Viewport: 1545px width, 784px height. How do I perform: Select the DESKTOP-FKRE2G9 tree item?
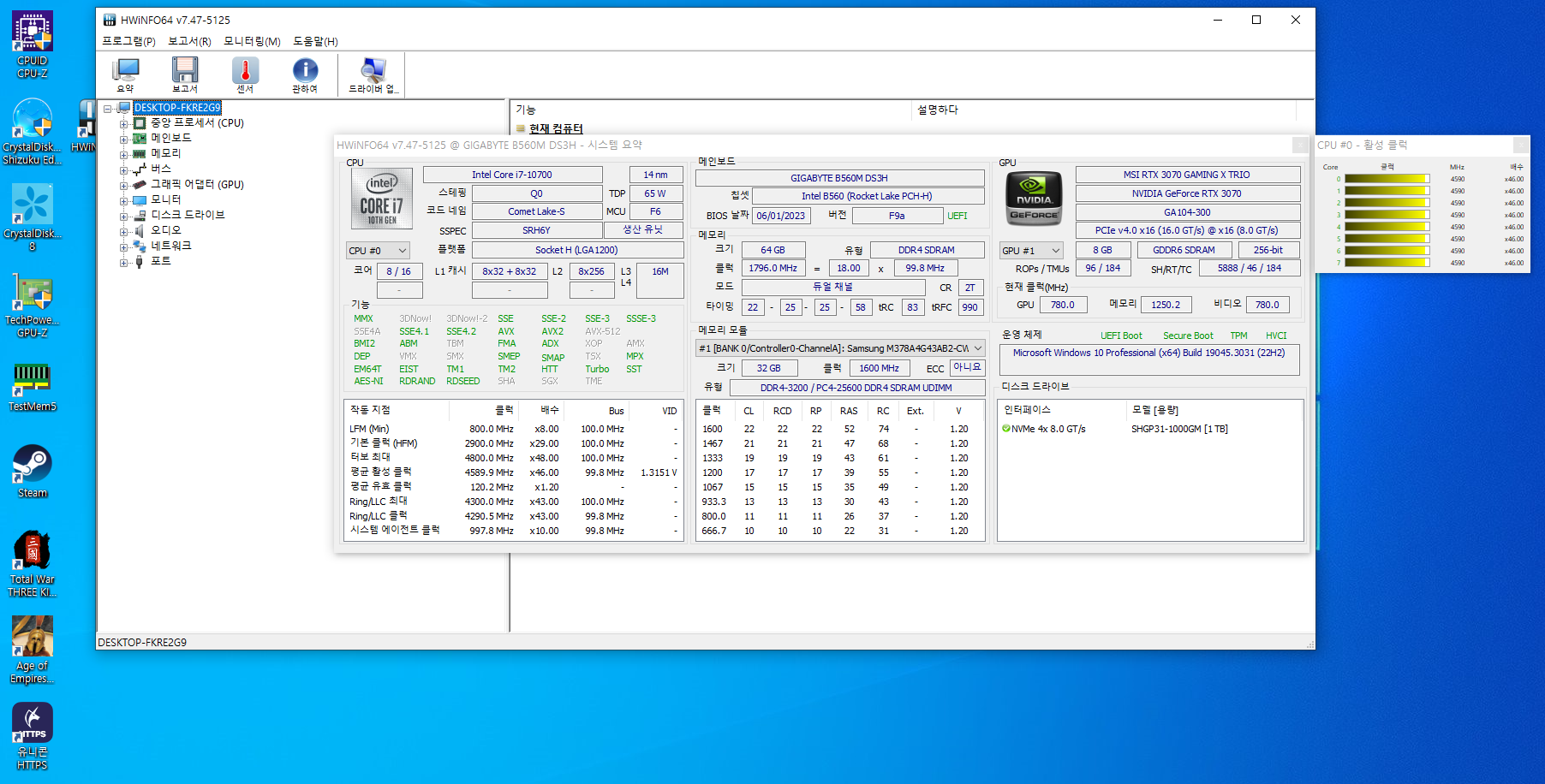(177, 108)
